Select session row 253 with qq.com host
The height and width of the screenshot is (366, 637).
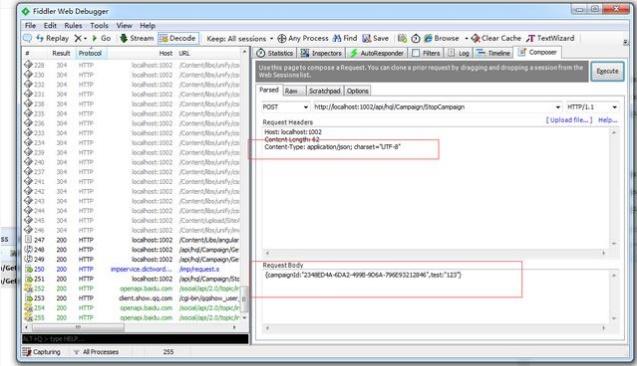point(132,299)
